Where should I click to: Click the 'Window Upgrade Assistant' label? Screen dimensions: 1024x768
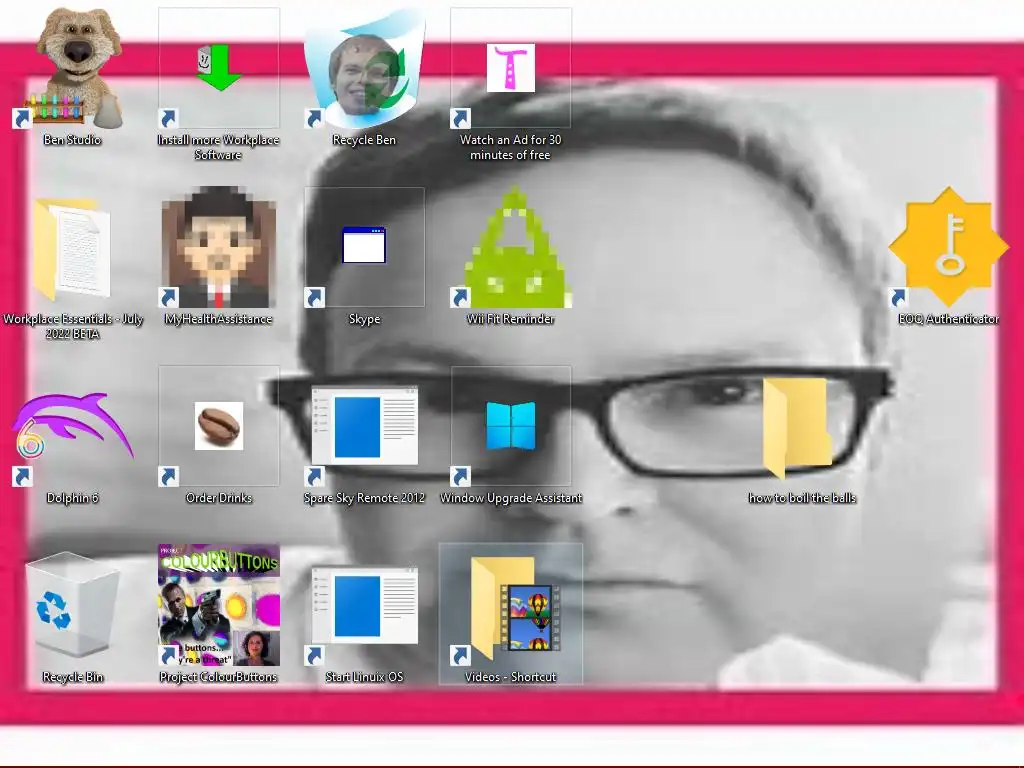coord(511,498)
